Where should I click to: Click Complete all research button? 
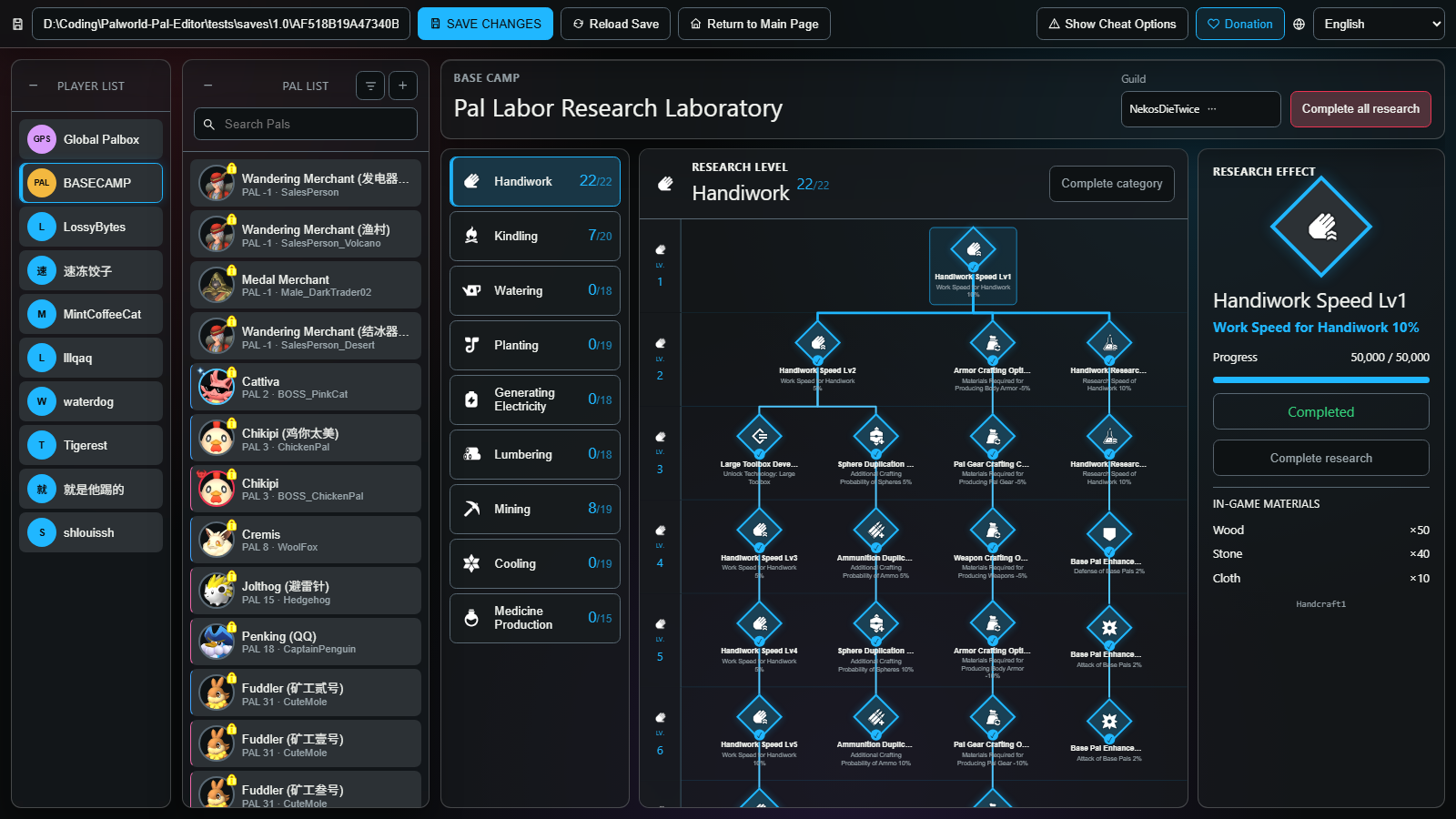coord(1360,108)
